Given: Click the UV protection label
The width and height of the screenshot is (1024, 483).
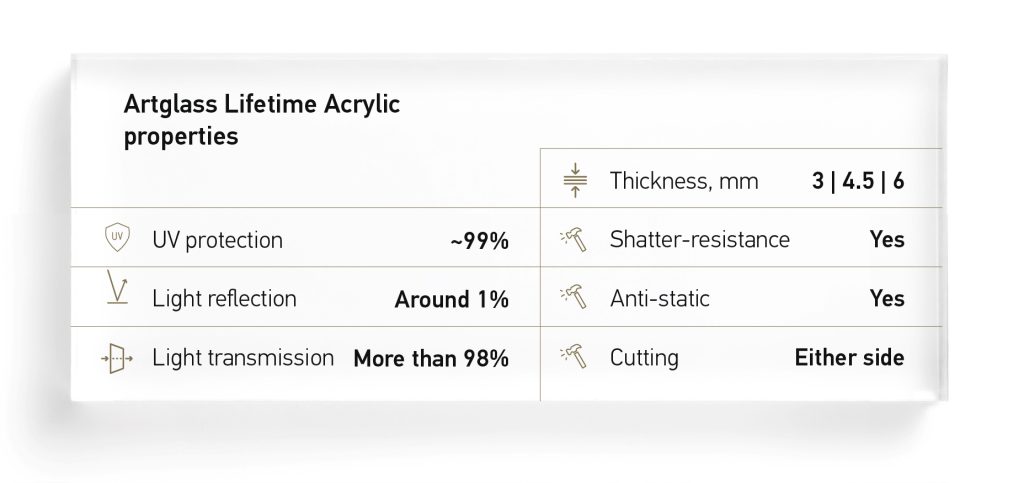Looking at the screenshot, I should point(217,240).
